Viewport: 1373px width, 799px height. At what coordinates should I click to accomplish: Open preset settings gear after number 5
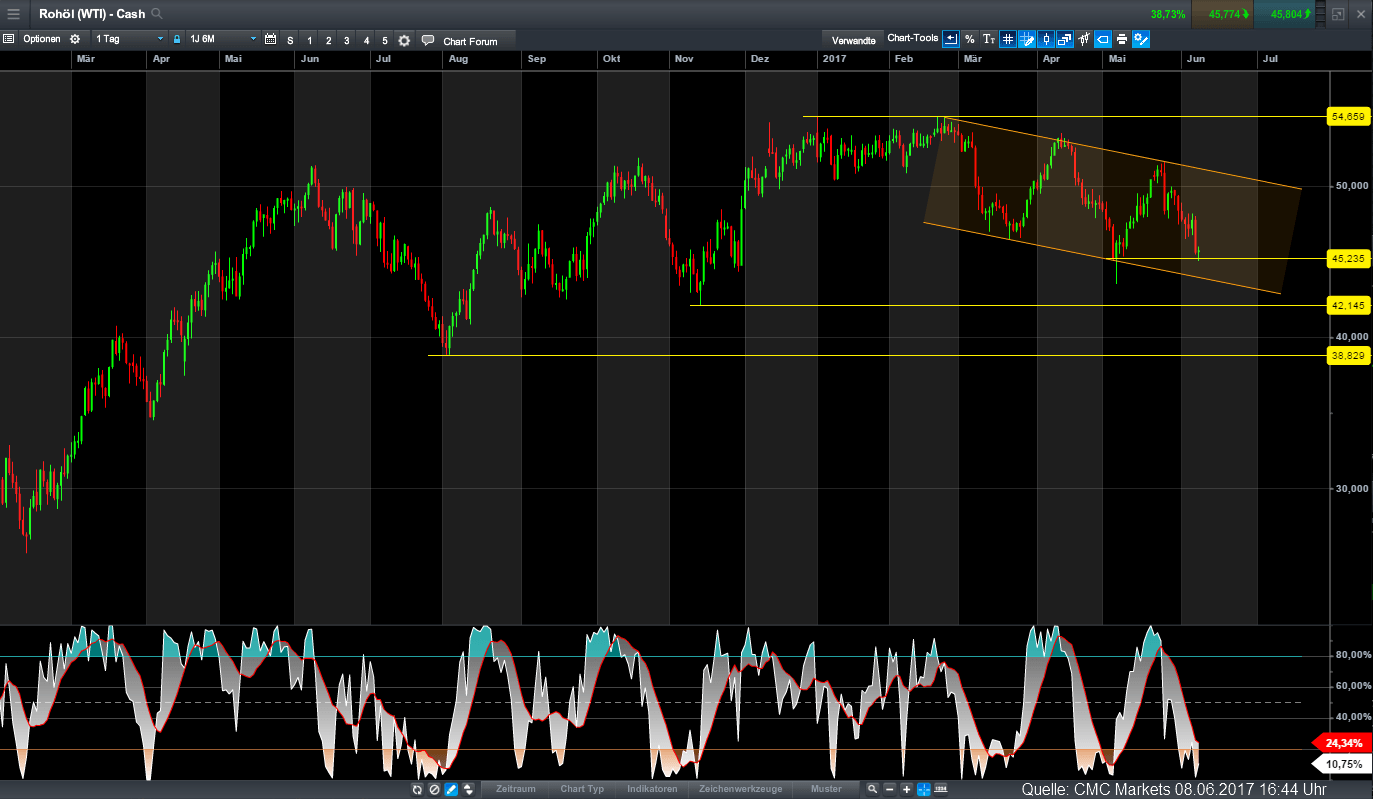pyautogui.click(x=404, y=40)
